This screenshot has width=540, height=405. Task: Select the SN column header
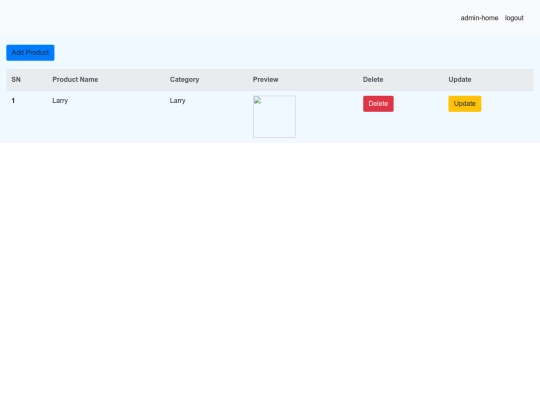pyautogui.click(x=16, y=80)
